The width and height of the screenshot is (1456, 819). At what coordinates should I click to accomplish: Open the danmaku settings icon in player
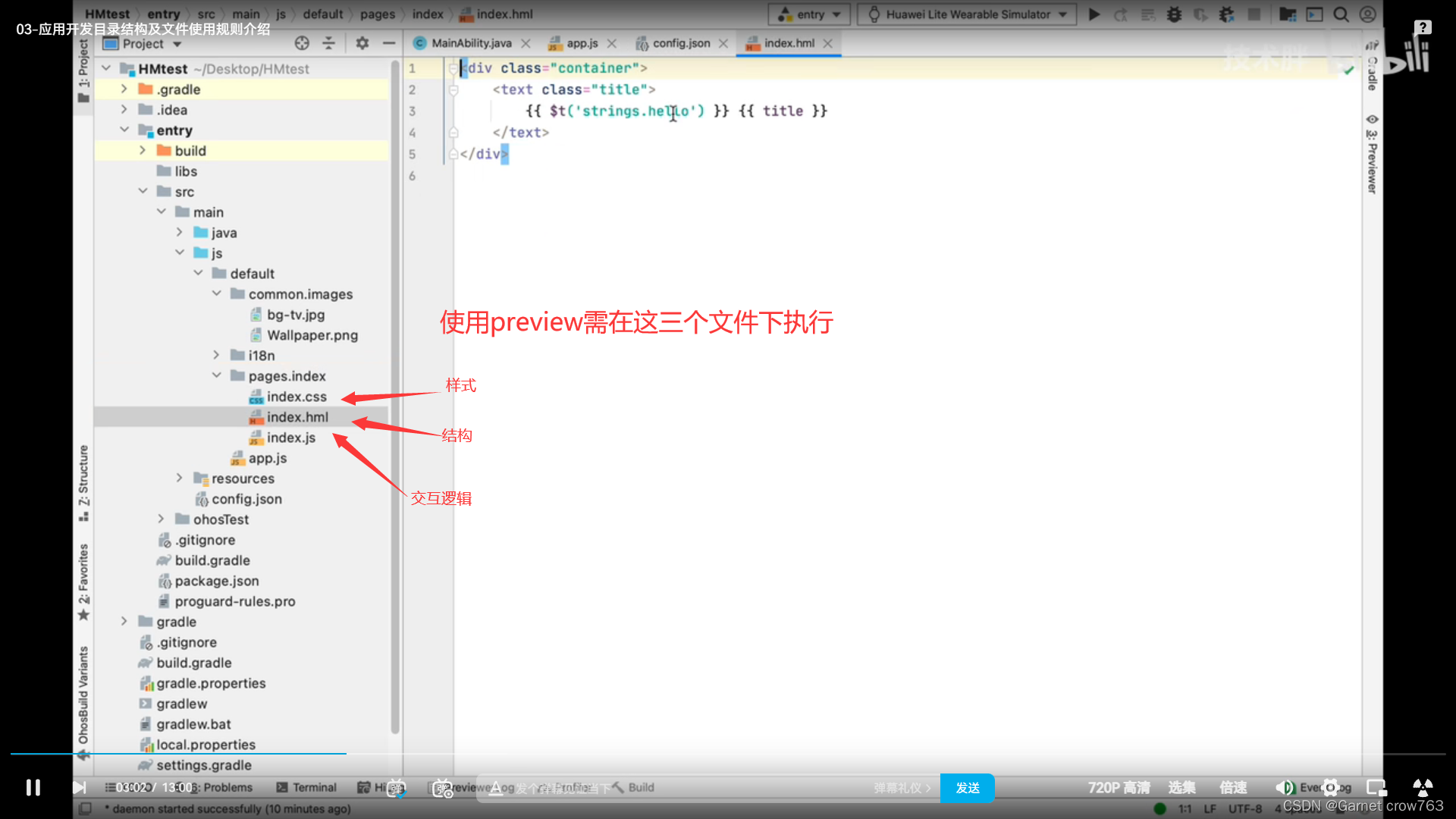coord(442,788)
